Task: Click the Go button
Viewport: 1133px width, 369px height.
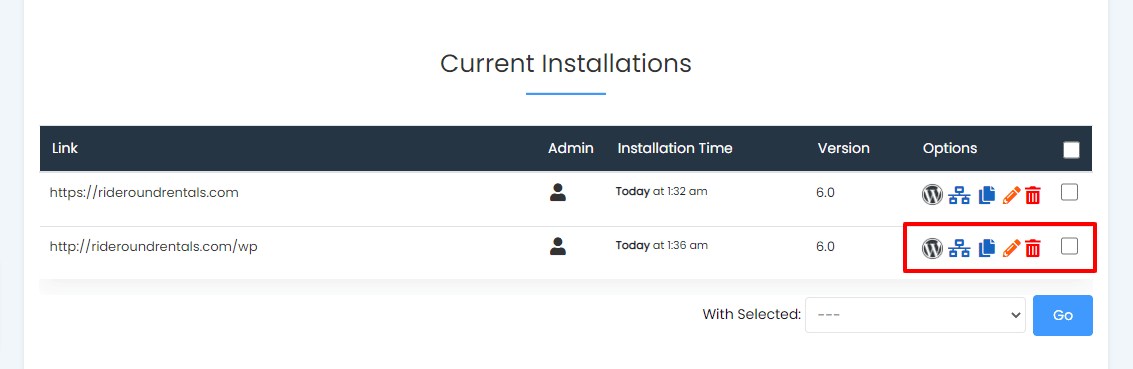Action: tap(1062, 316)
